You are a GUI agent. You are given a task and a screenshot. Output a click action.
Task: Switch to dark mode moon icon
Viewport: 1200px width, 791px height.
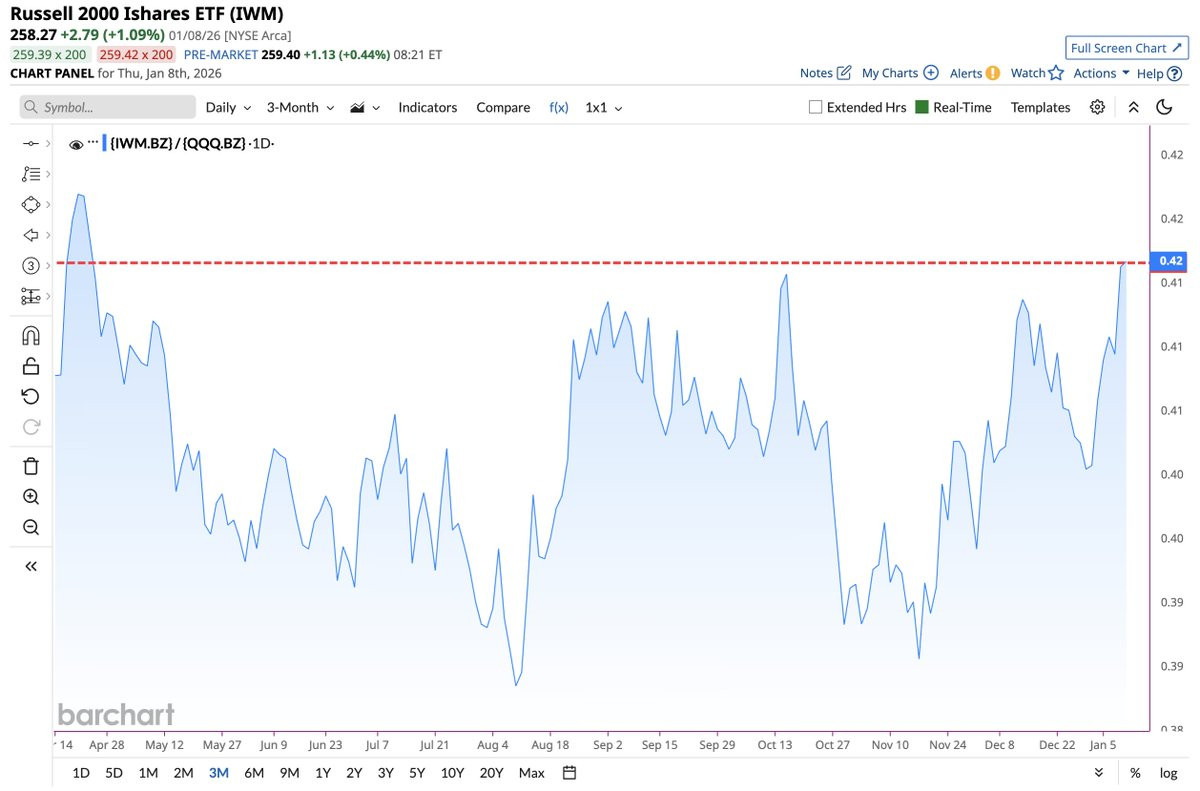tap(1164, 107)
